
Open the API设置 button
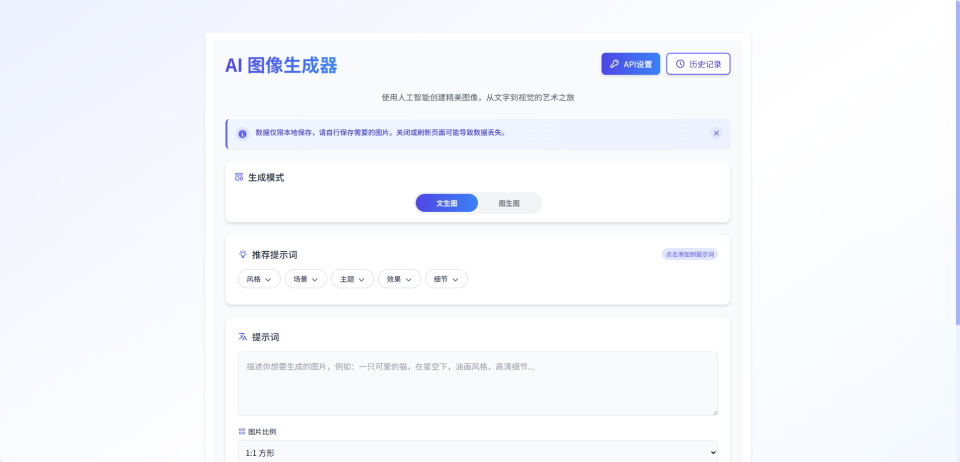click(x=630, y=64)
